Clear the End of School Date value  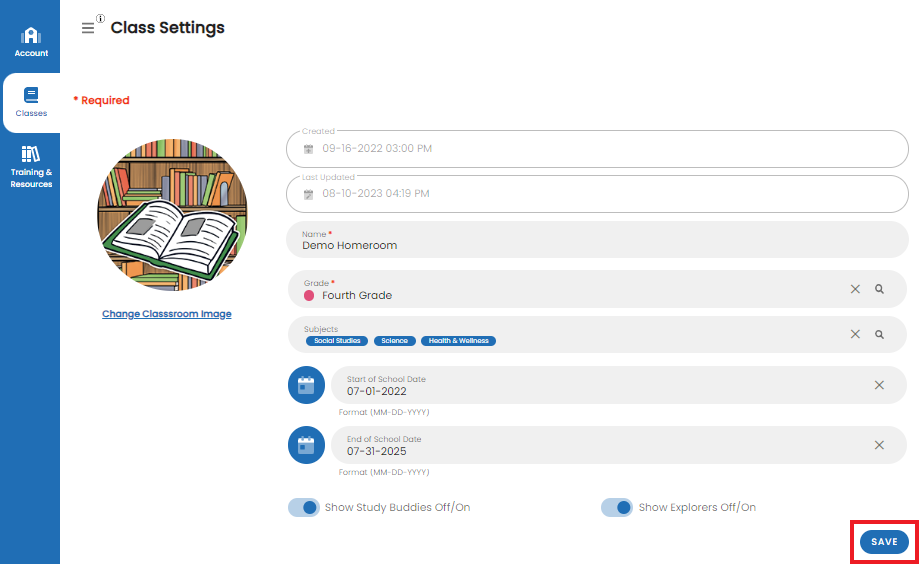[x=879, y=445]
